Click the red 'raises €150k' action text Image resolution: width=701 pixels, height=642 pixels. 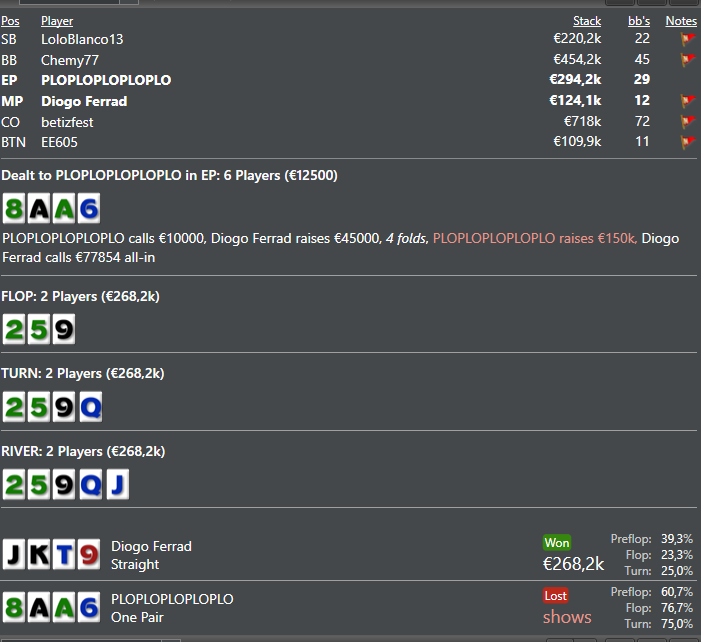click(534, 239)
